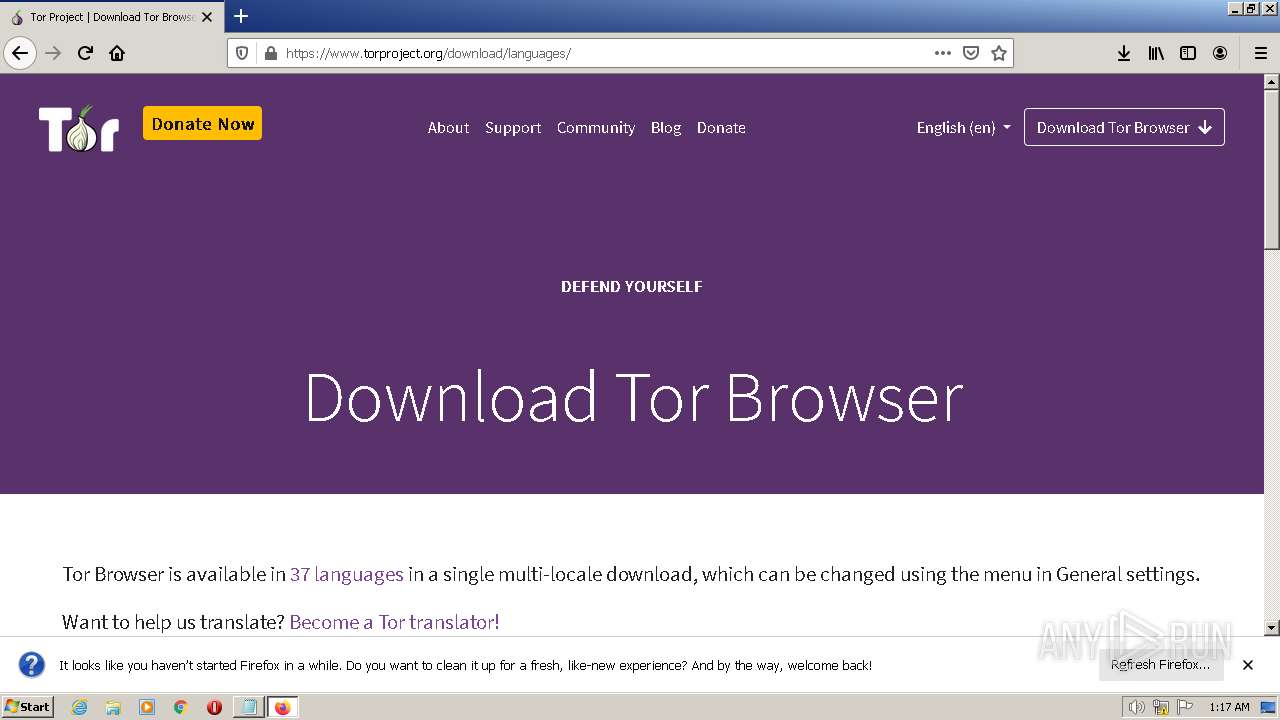Click the Tor onion logo

pos(79,128)
